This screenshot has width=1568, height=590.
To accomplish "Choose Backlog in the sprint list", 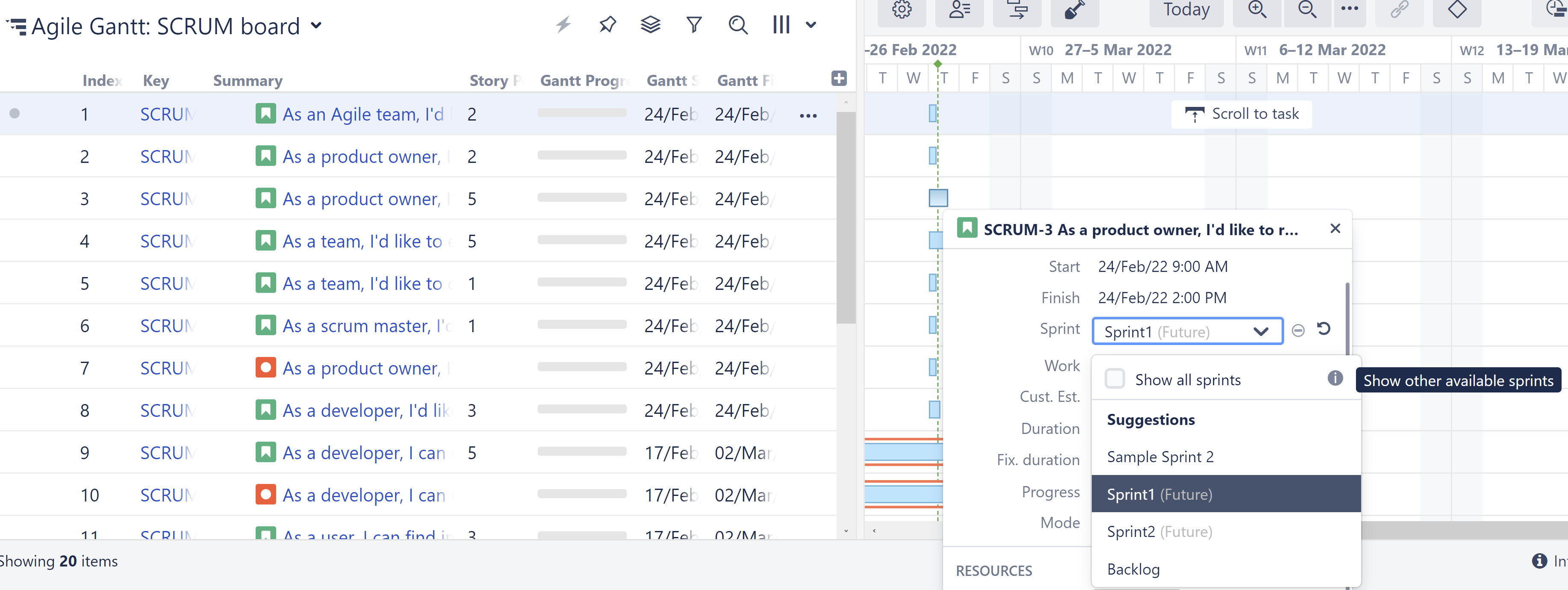I will point(1133,569).
